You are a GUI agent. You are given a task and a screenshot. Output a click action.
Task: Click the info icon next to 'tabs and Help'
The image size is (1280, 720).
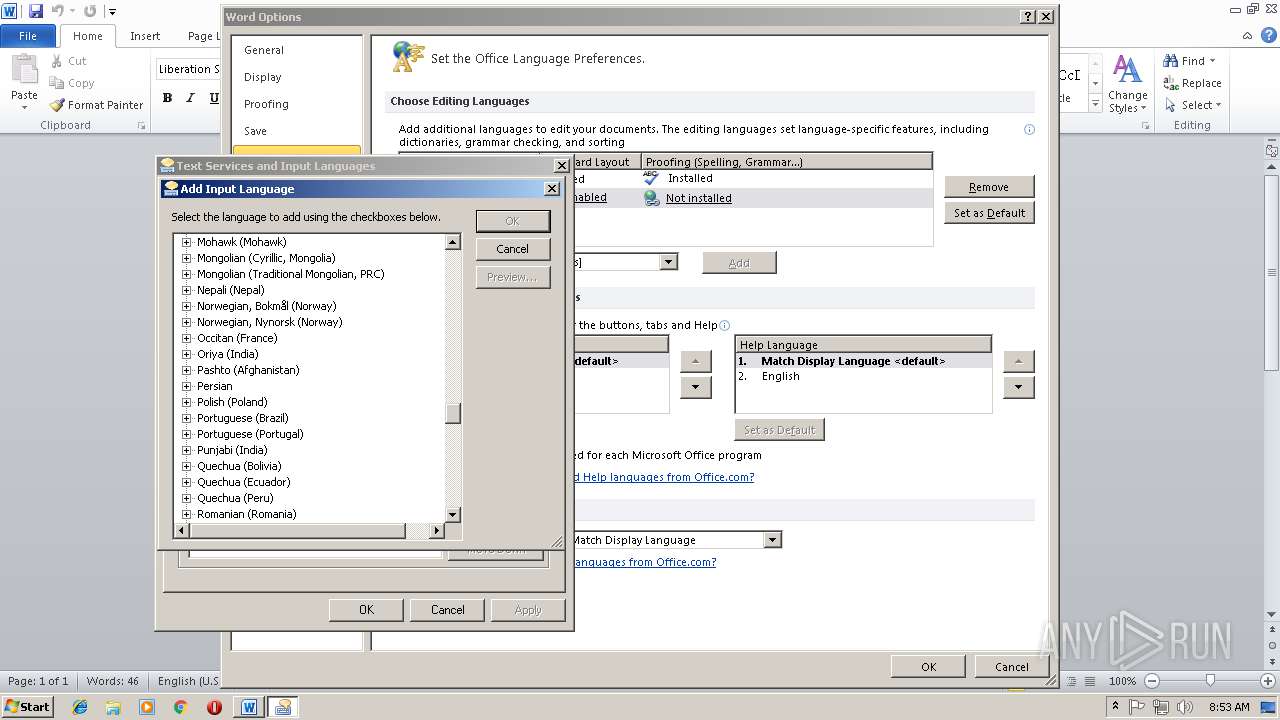pos(725,325)
